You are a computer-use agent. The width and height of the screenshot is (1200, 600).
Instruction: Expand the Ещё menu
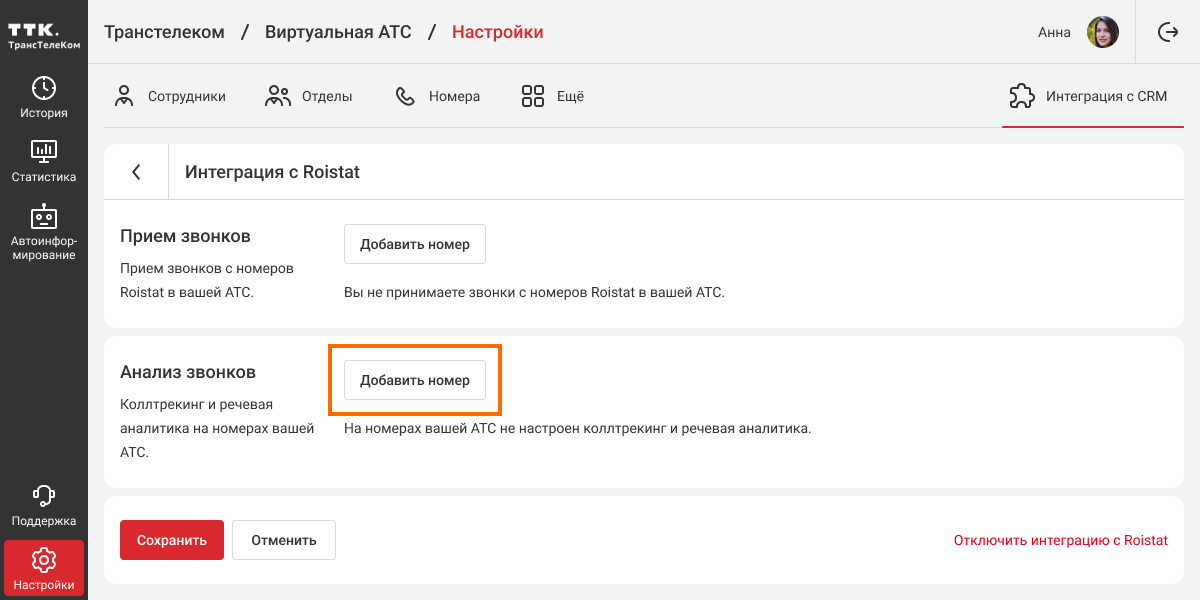[x=553, y=97]
